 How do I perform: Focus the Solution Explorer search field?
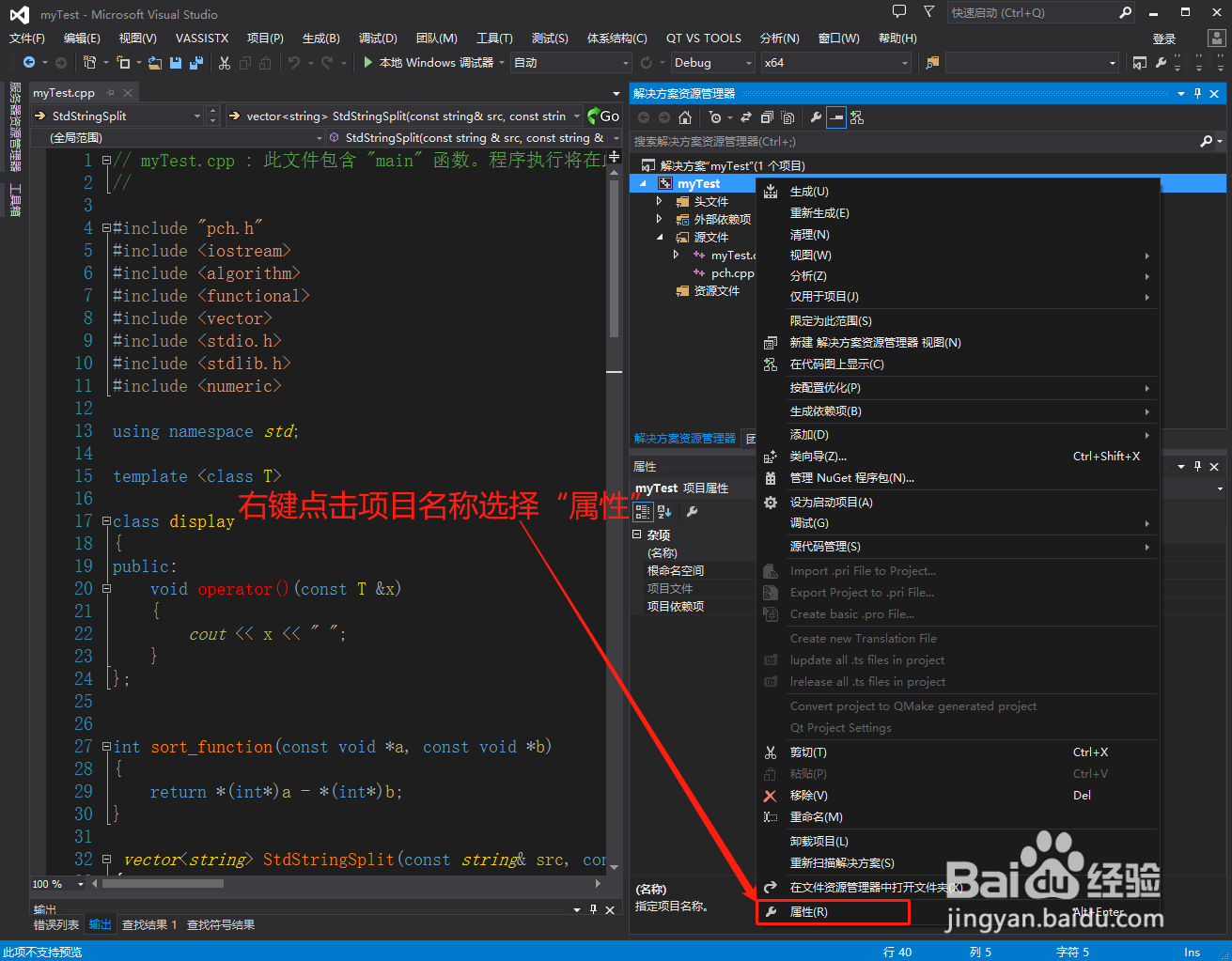tap(916, 141)
